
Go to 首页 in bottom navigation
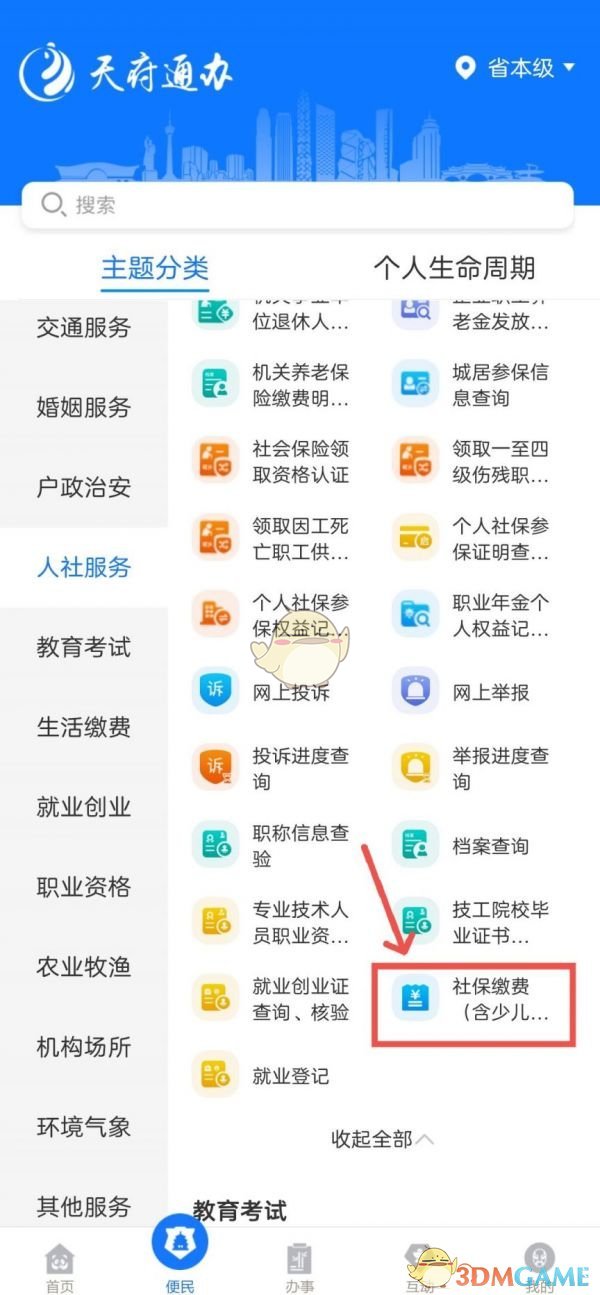[60, 1267]
